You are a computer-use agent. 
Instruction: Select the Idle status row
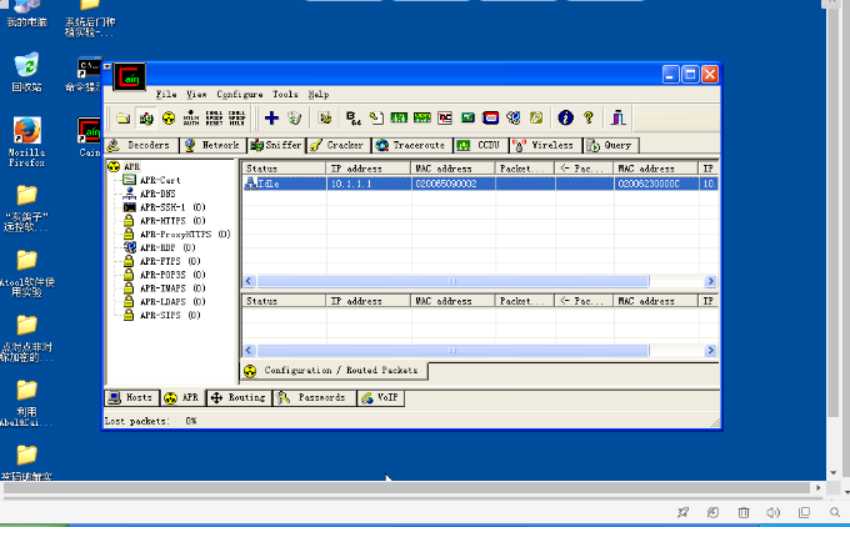click(x=480, y=184)
